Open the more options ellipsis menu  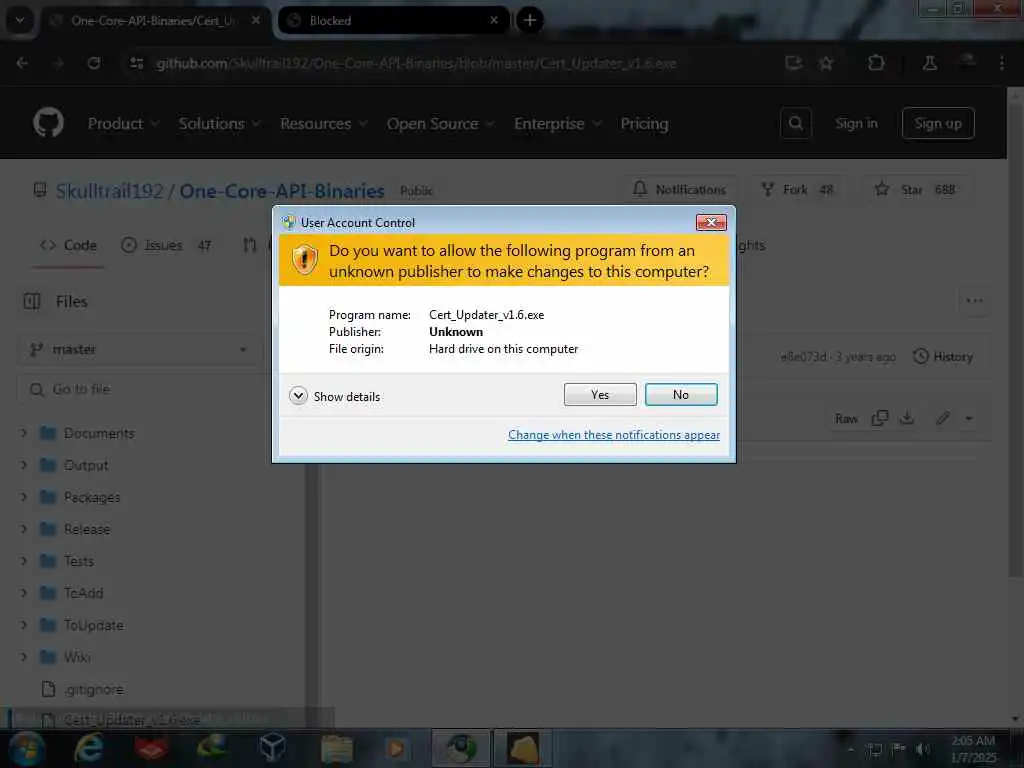coord(974,301)
